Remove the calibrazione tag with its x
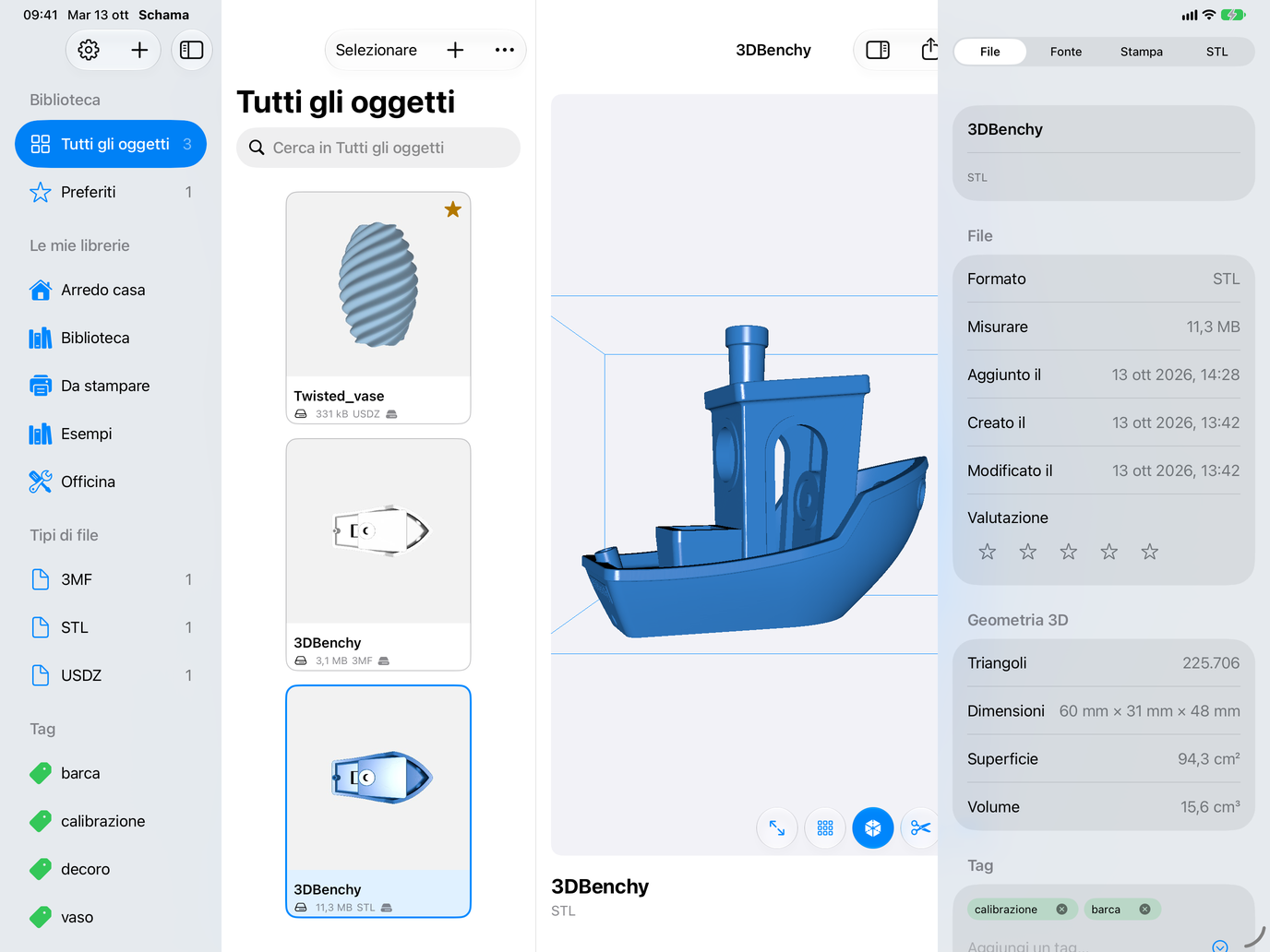 [1061, 910]
